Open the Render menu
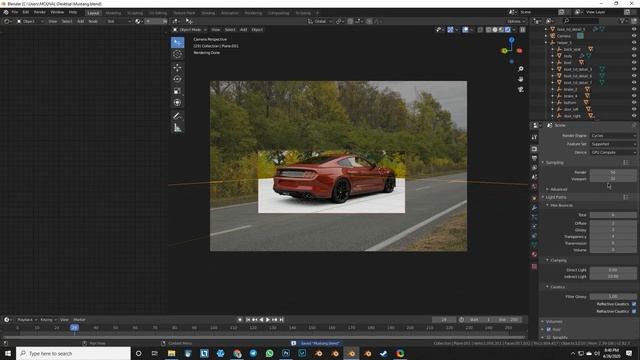This screenshot has height=360, width=640. click(40, 12)
